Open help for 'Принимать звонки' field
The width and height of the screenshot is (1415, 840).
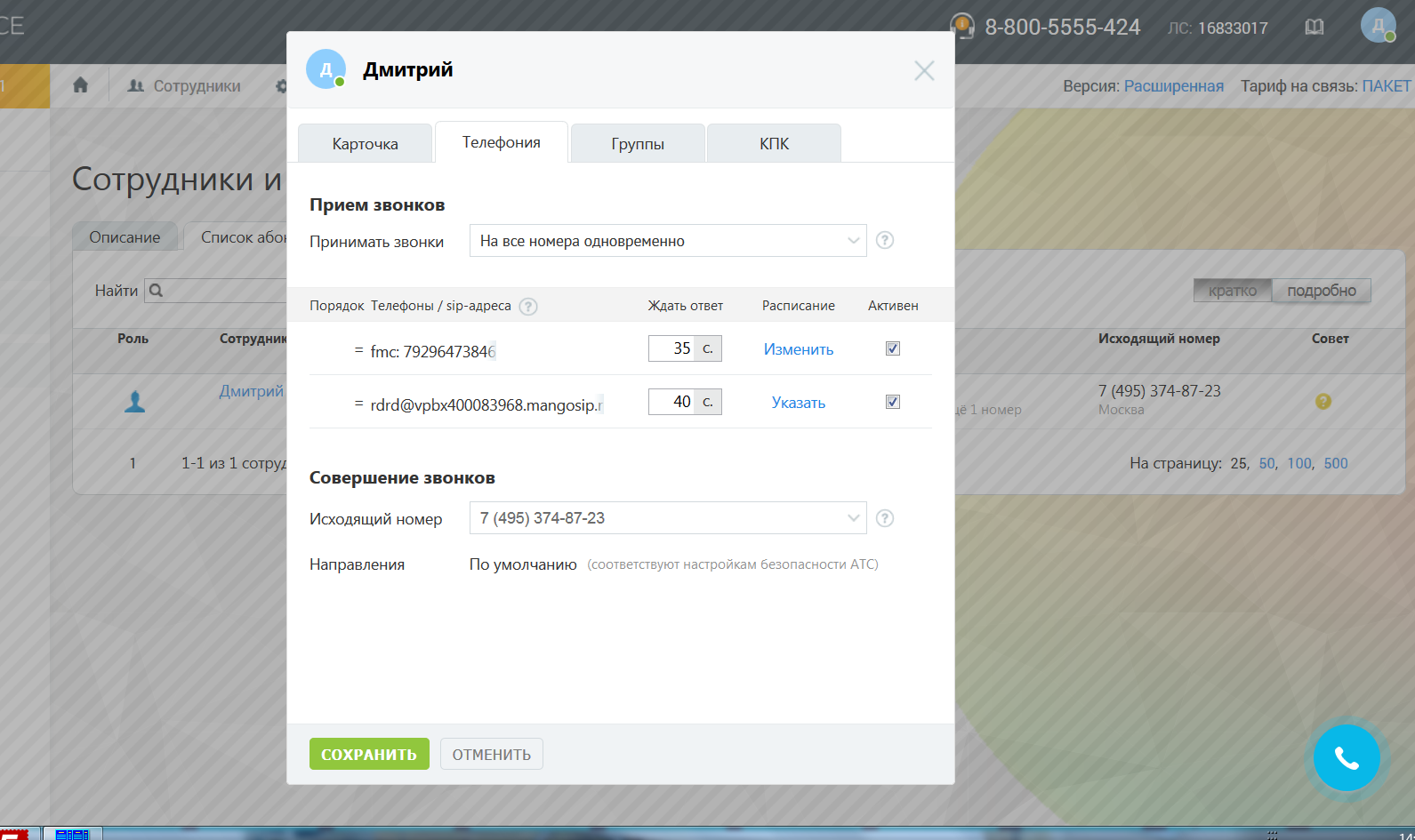(884, 240)
